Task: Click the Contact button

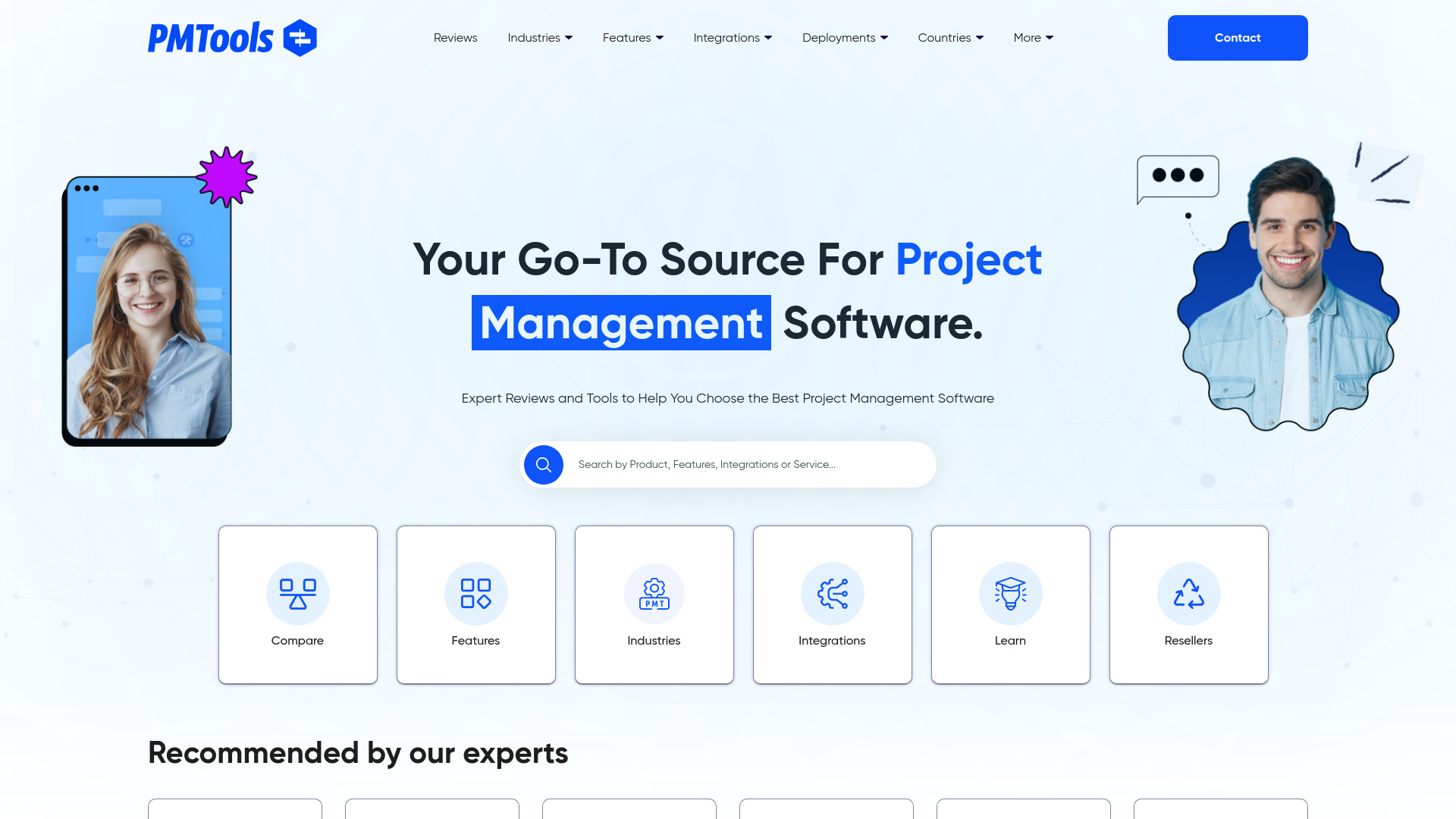Action: coord(1237,37)
